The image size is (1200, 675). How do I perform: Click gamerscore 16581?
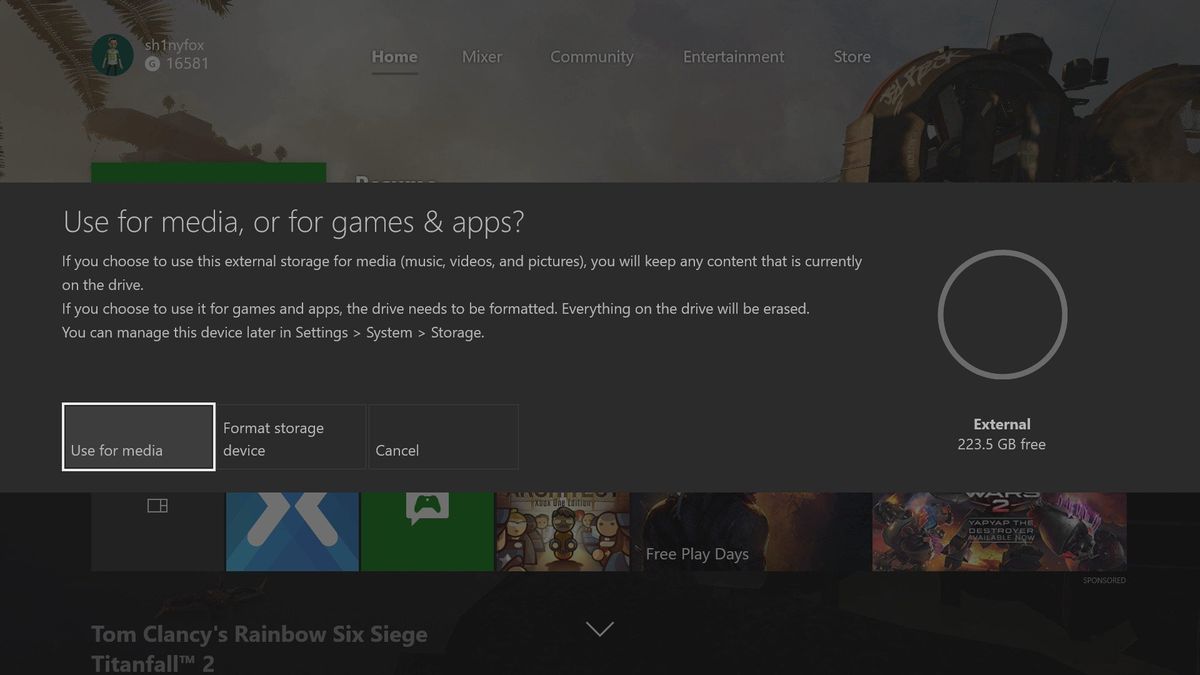(x=187, y=64)
